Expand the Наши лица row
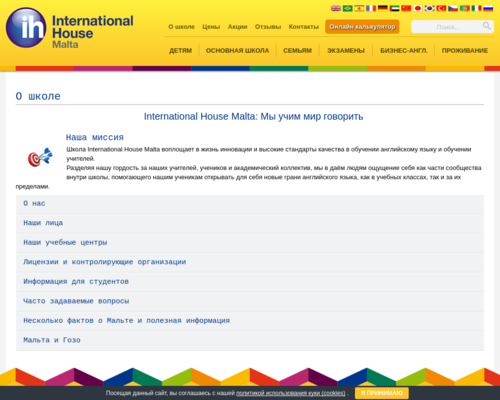Viewport: 500px width, 400px height. (x=250, y=223)
